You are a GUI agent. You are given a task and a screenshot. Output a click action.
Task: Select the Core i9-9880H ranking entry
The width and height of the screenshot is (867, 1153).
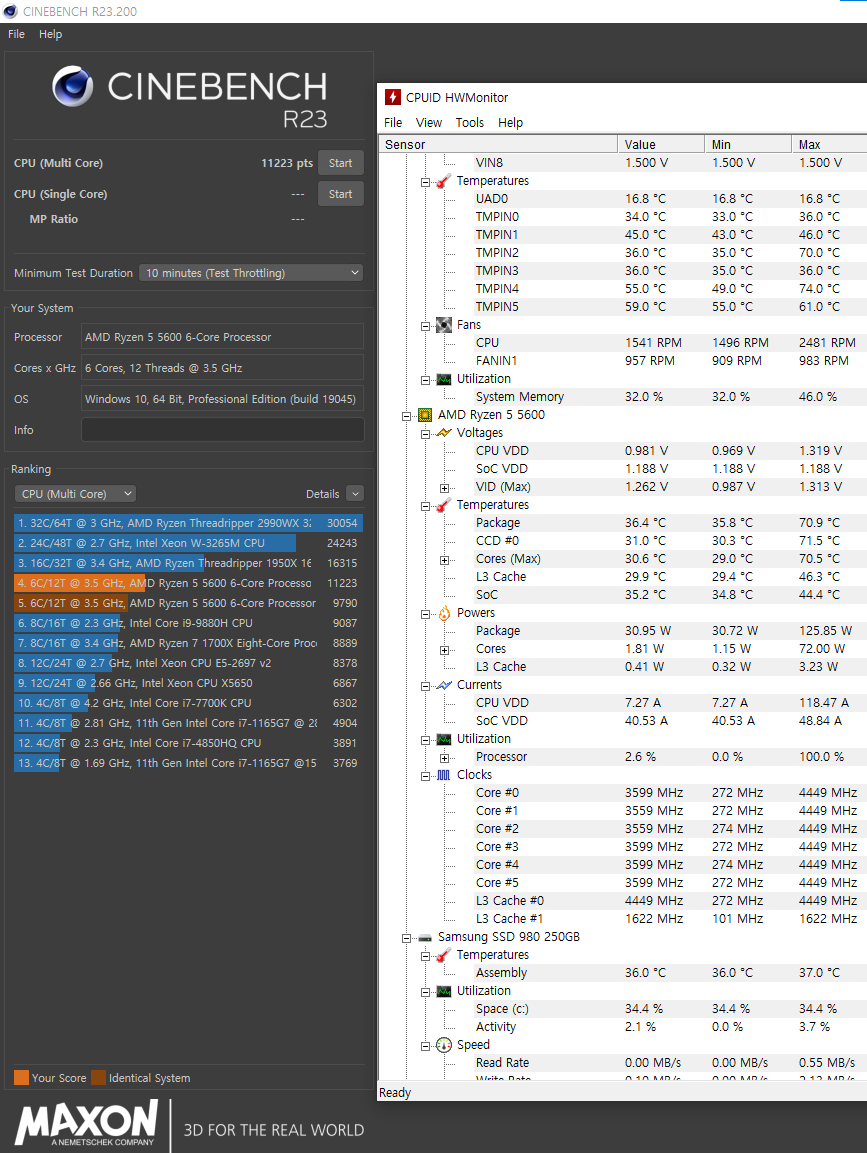coord(188,623)
